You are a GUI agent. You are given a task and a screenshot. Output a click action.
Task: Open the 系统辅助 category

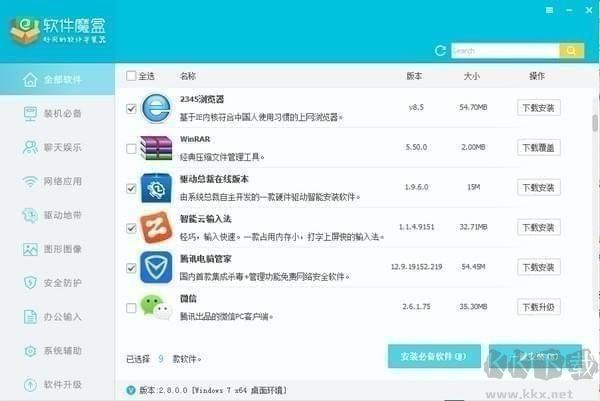pos(57,350)
